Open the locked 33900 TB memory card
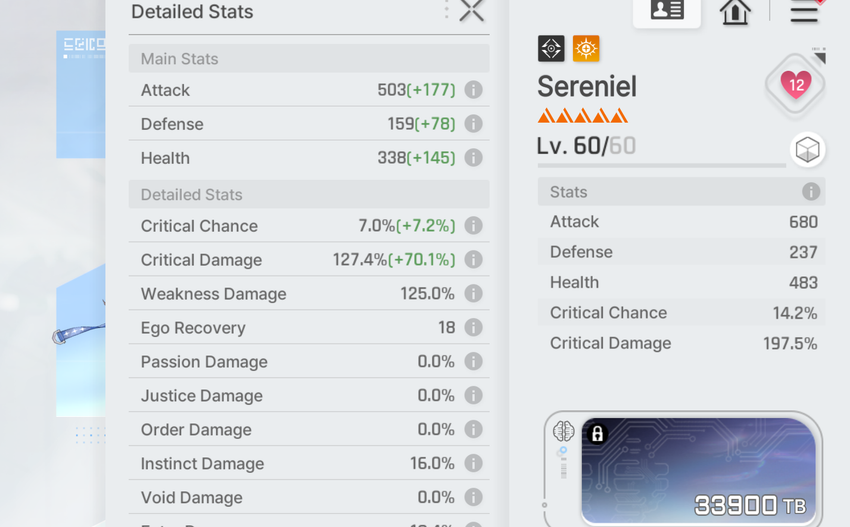850x527 pixels. (698, 470)
